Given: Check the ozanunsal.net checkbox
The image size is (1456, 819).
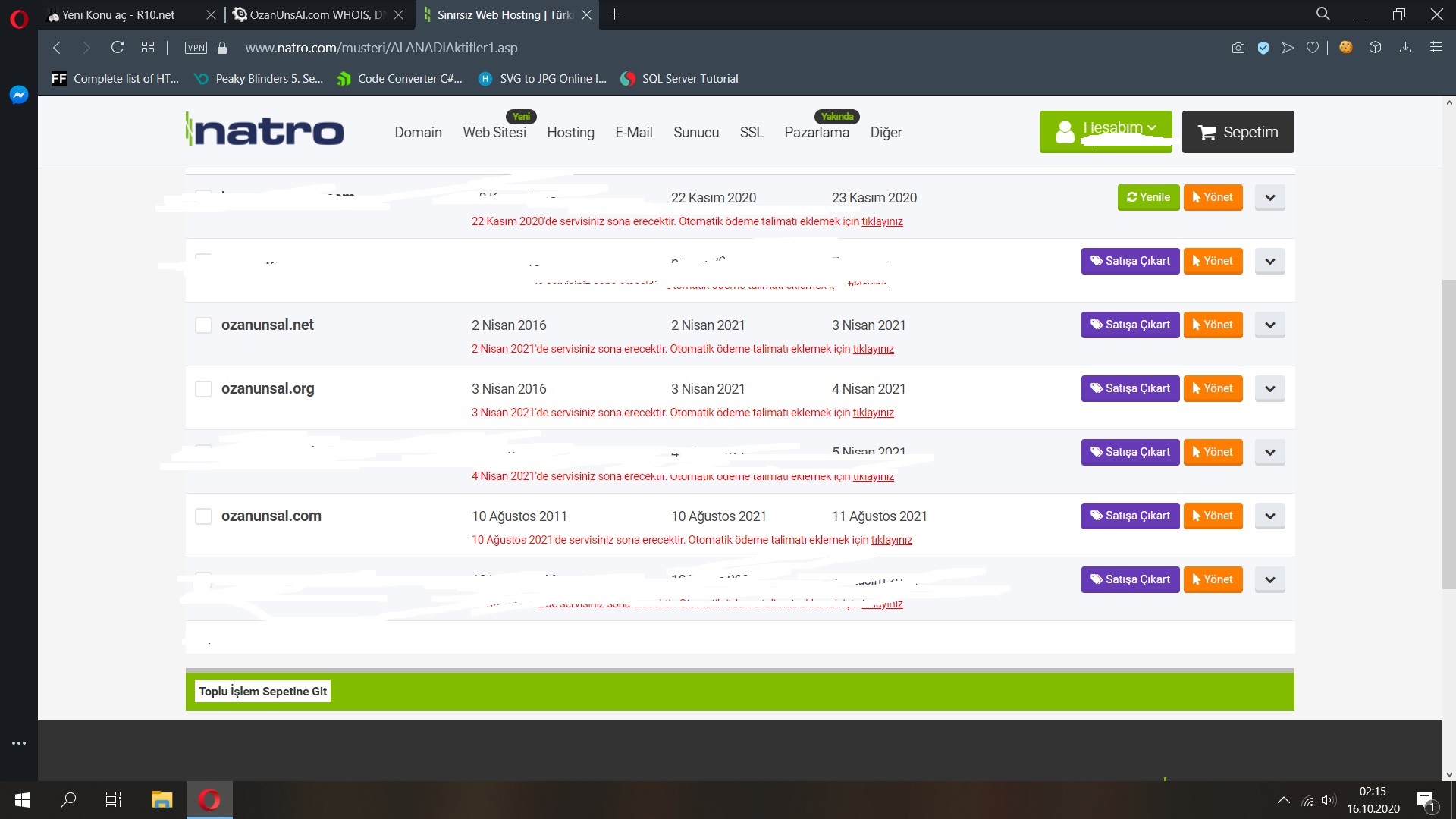Looking at the screenshot, I should [x=203, y=325].
